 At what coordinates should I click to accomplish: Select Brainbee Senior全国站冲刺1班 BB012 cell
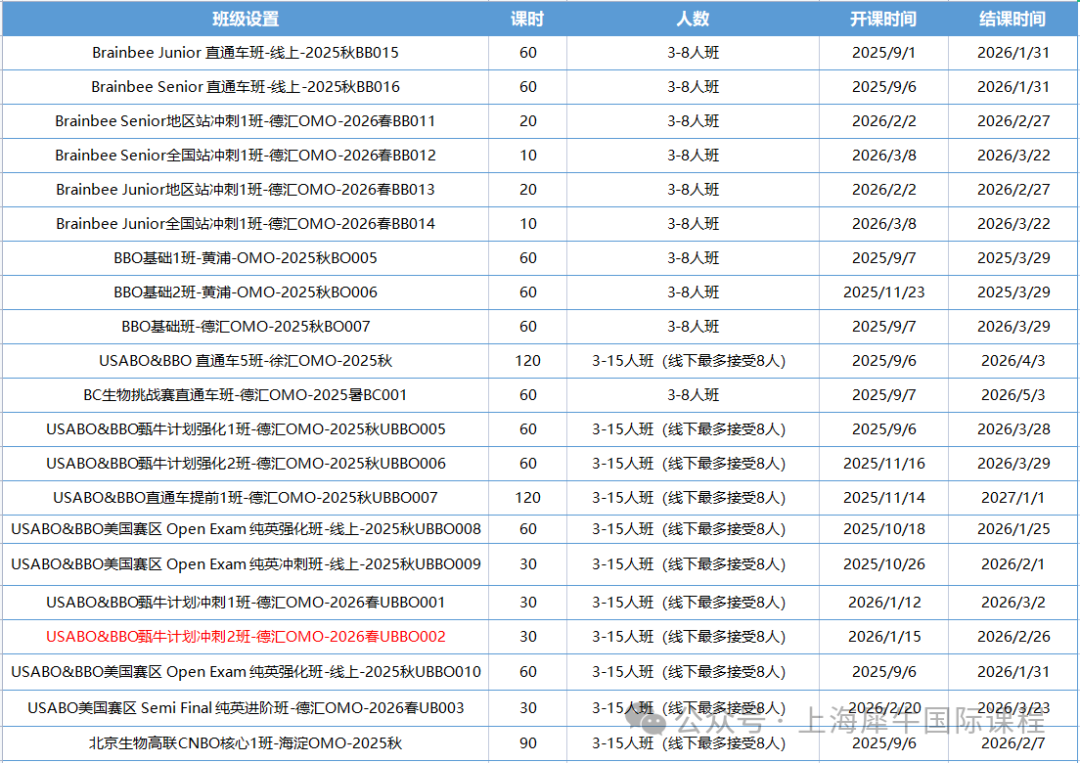pyautogui.click(x=245, y=156)
